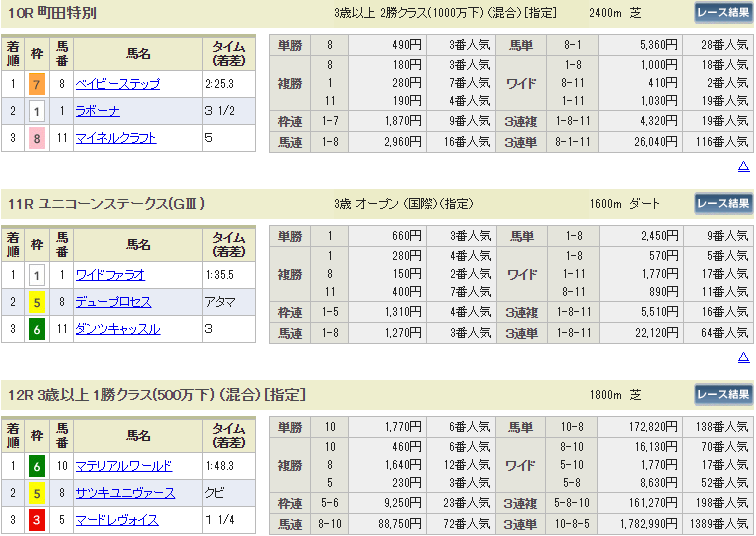The height and width of the screenshot is (536, 756).
Task: Click popularity rank 116番人気
Action: pyautogui.click(x=722, y=142)
